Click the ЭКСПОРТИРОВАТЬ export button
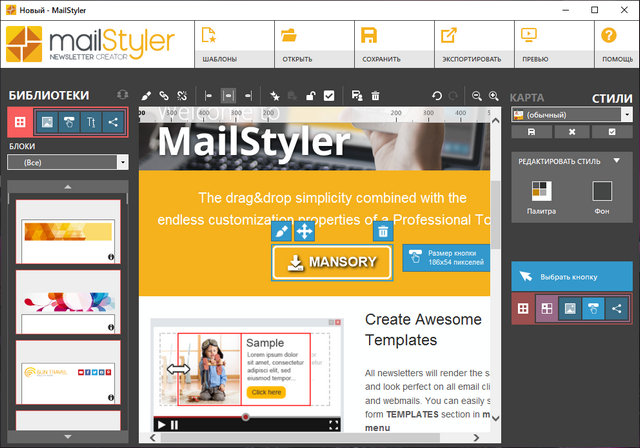640x448 pixels. [x=474, y=44]
